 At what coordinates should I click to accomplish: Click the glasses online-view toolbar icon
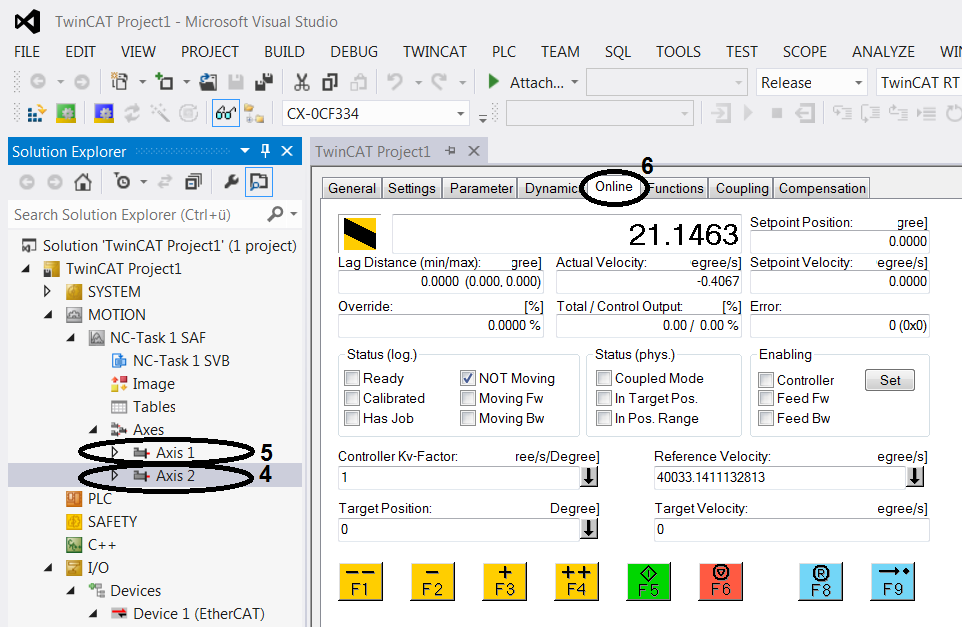click(225, 113)
